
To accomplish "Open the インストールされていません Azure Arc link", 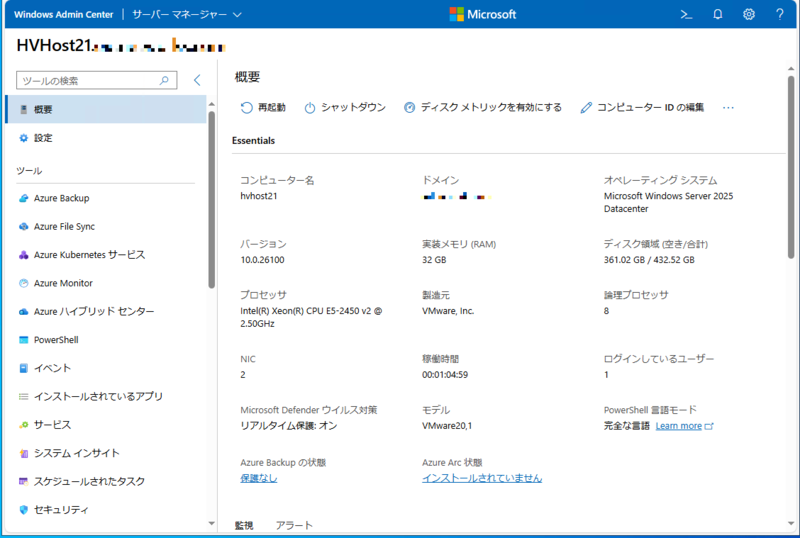I will (482, 478).
